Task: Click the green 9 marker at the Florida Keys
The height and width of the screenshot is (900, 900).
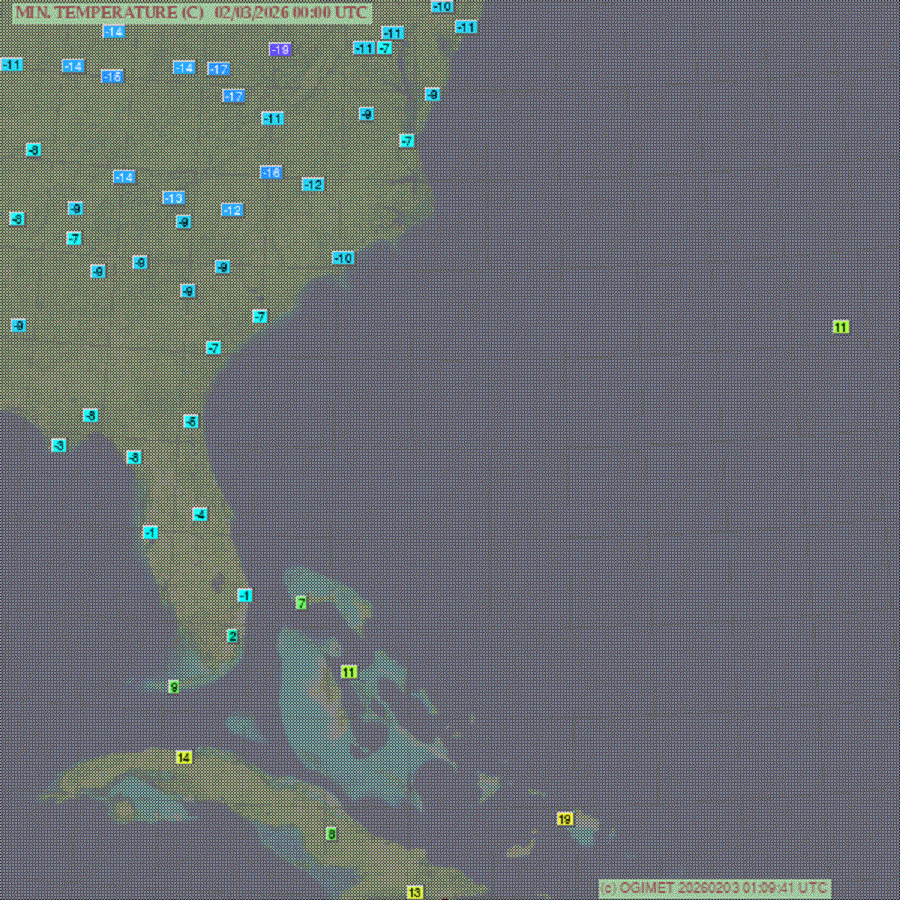Action: (174, 686)
